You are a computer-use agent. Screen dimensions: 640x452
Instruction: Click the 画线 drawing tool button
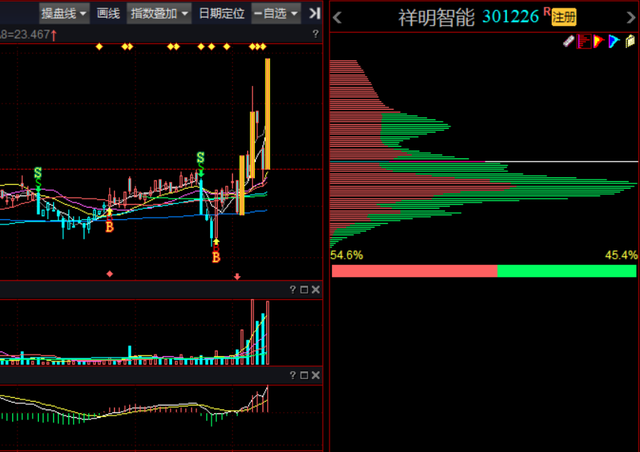click(x=108, y=13)
